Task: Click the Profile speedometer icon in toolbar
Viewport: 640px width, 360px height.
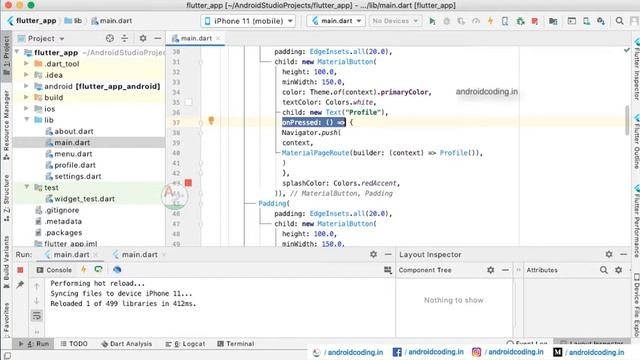Action: point(476,21)
